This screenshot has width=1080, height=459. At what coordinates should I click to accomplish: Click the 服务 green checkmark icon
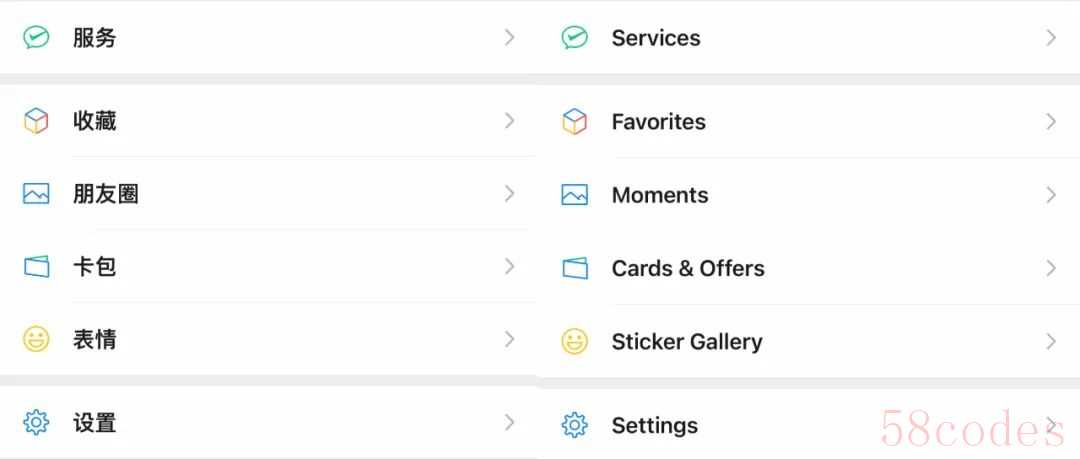click(36, 38)
